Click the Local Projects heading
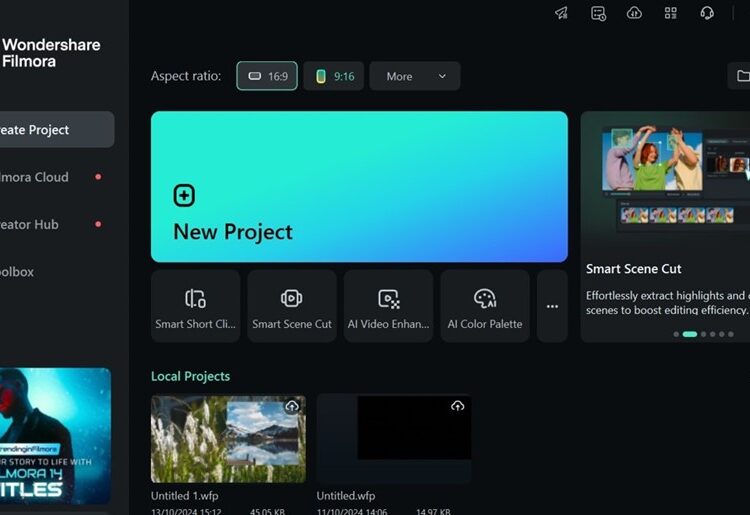This screenshot has width=750, height=515. click(190, 376)
